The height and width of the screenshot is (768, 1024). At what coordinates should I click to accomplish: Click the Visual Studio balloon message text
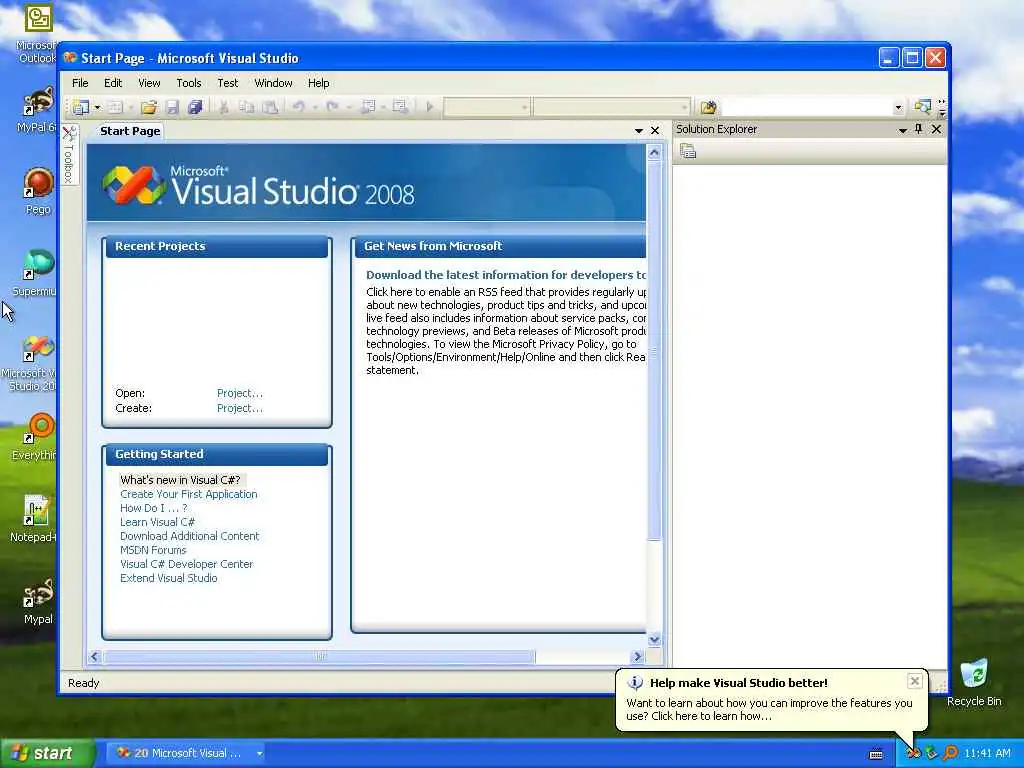[769, 710]
